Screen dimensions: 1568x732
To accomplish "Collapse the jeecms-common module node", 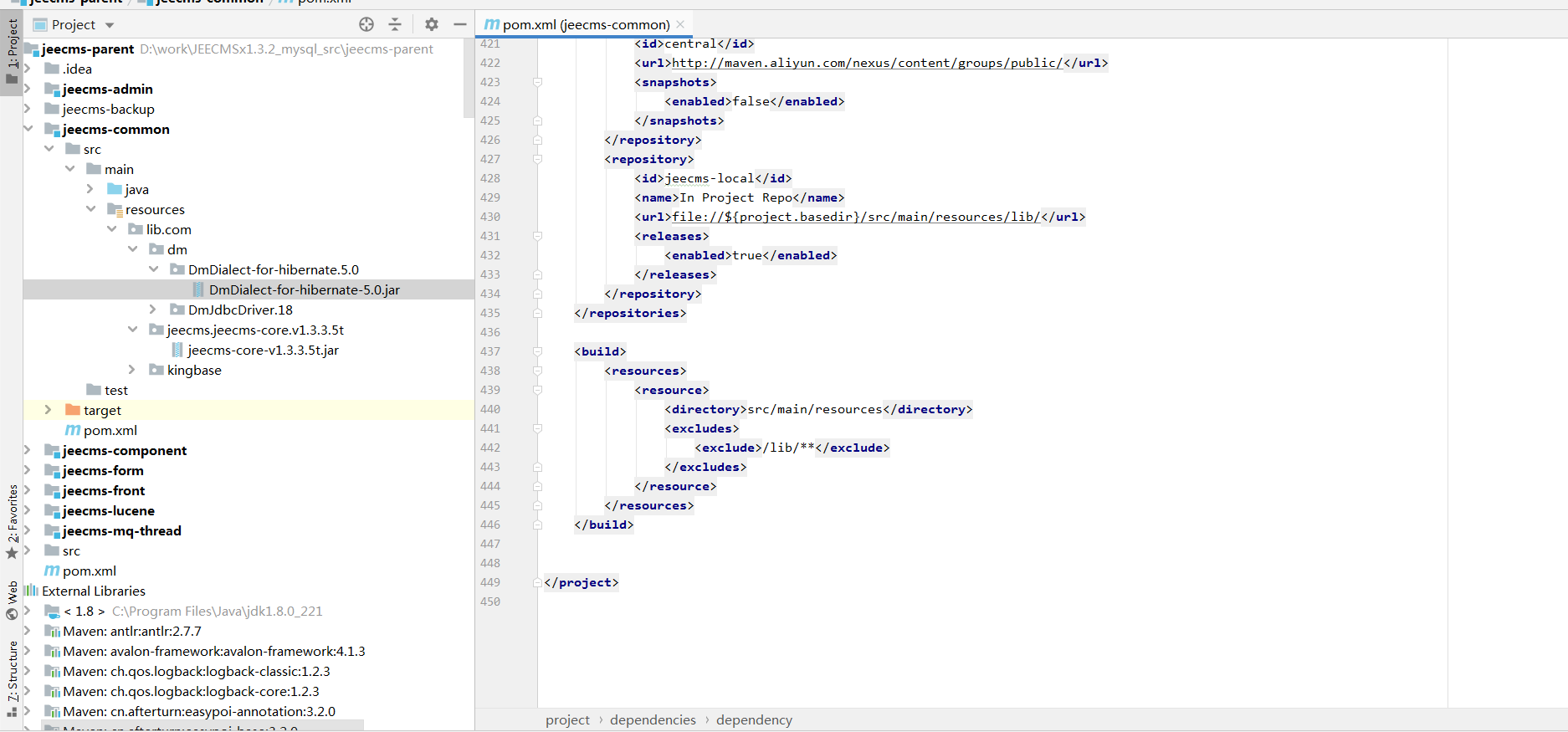I will (28, 129).
